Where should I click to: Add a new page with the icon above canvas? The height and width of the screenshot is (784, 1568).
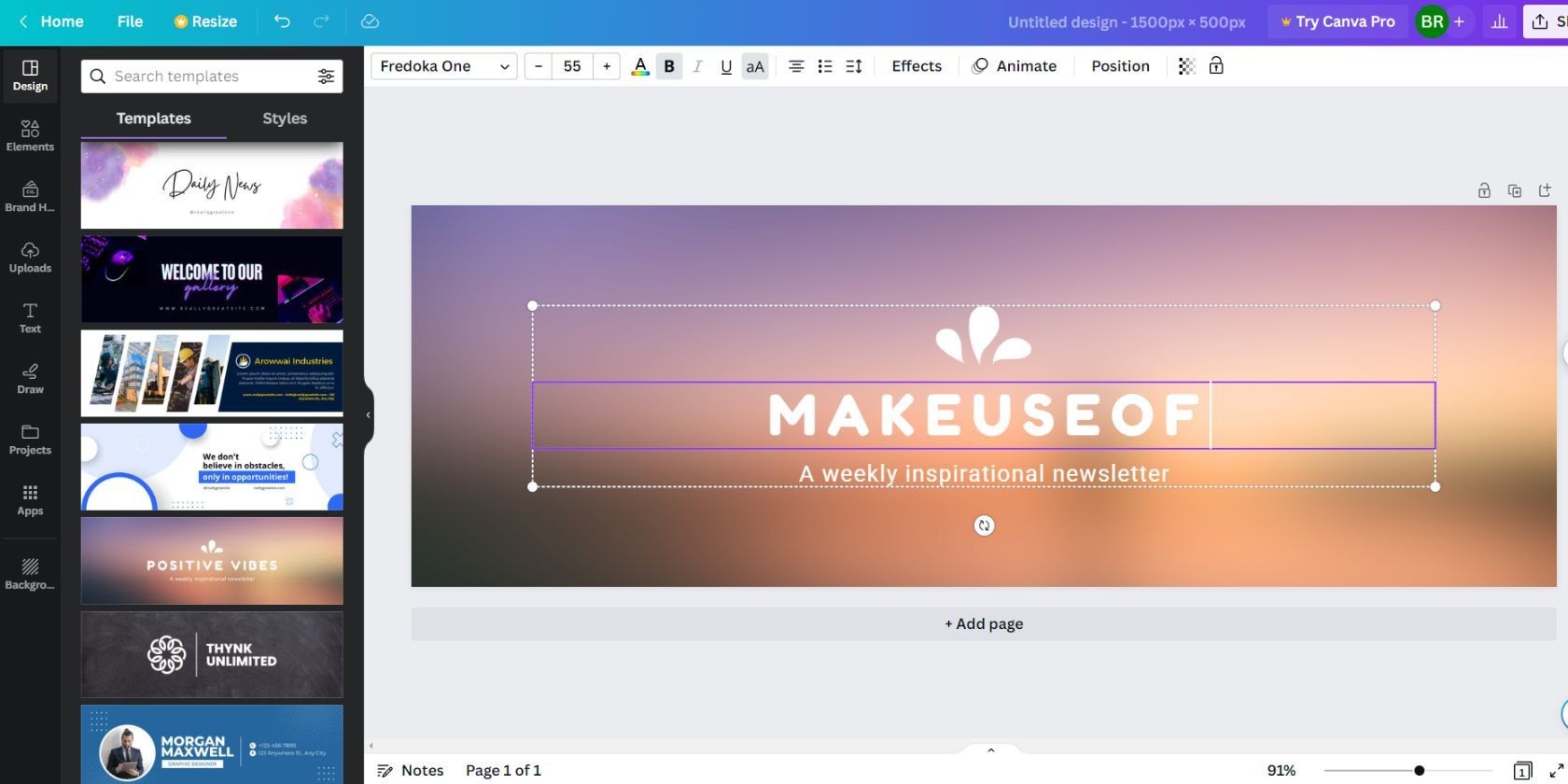1546,190
